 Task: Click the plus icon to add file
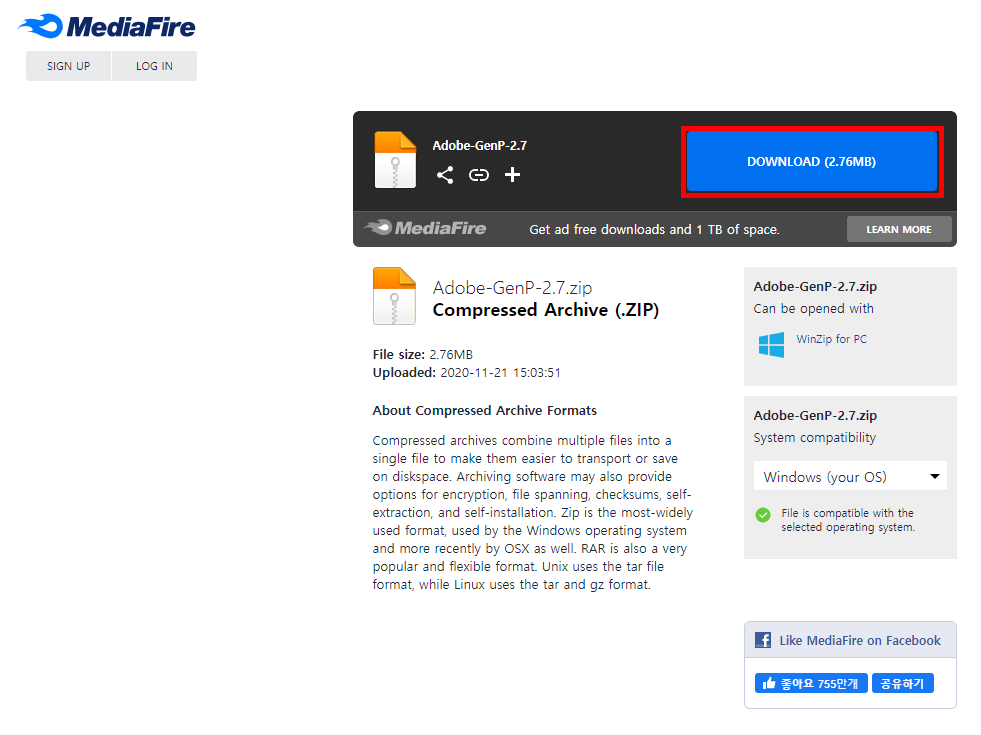tap(512, 175)
